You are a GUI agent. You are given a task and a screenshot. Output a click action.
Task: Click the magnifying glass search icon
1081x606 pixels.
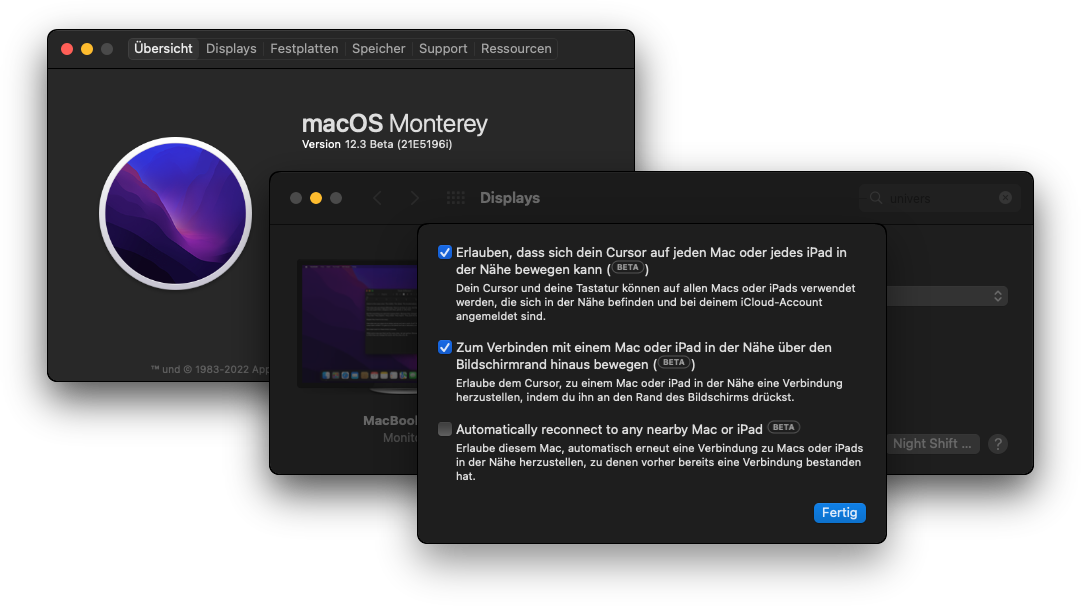[876, 198]
